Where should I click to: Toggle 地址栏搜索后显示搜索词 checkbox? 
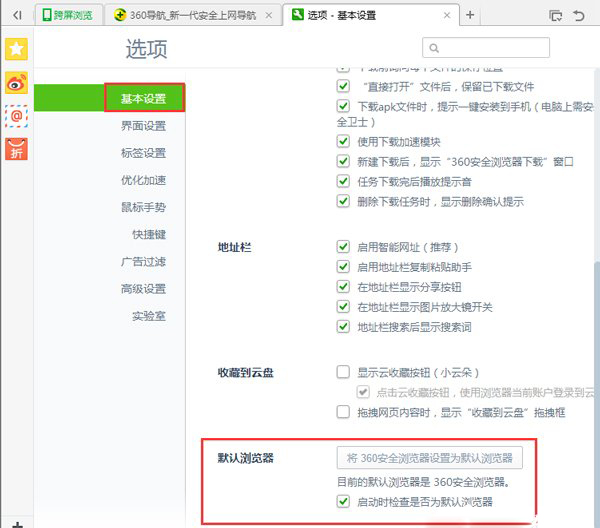click(x=343, y=327)
